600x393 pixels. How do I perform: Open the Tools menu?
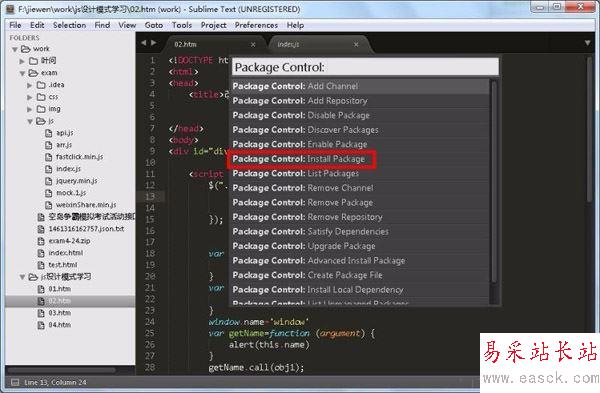tap(182, 25)
